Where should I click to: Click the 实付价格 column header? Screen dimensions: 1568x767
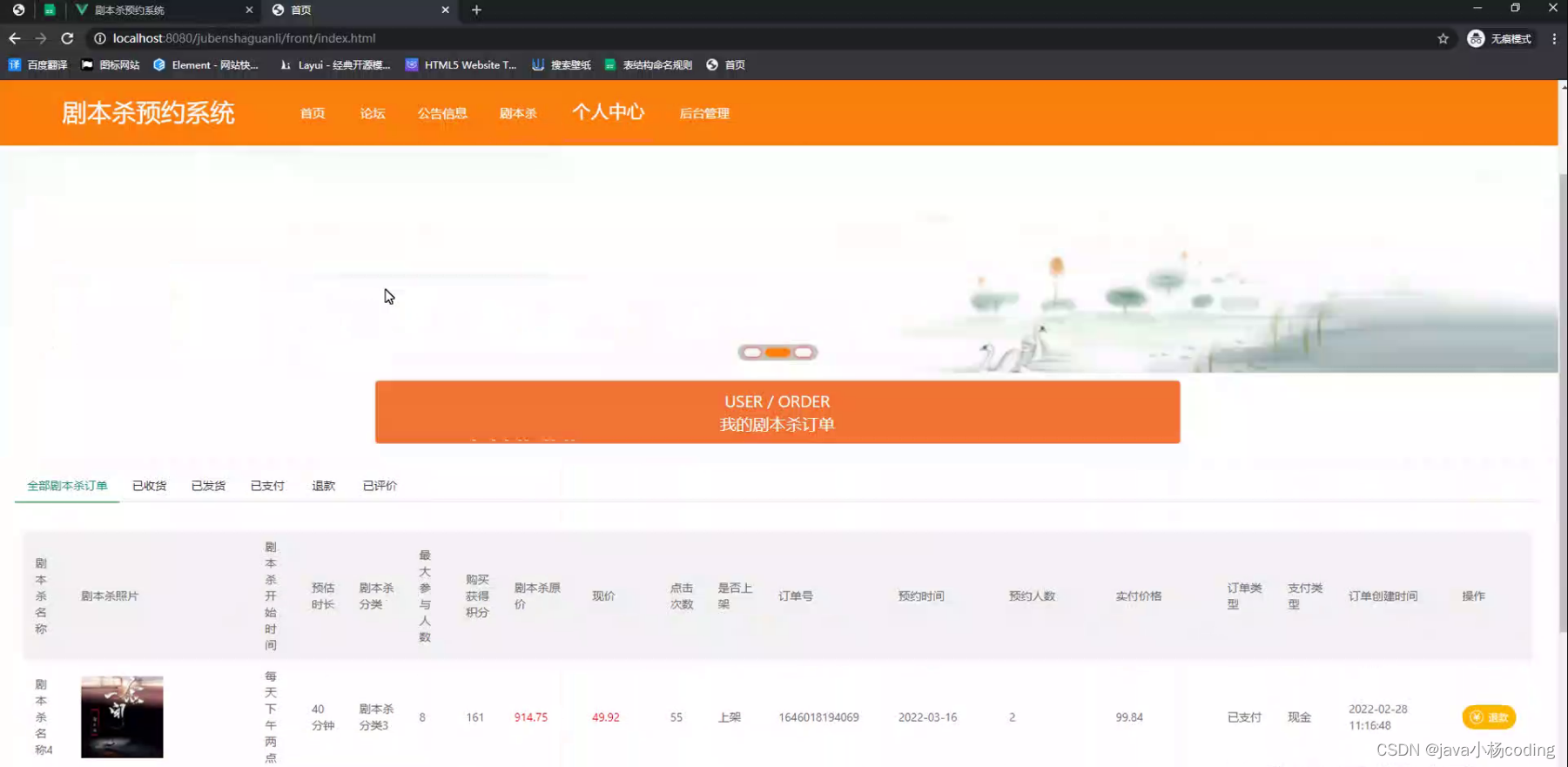click(1139, 596)
